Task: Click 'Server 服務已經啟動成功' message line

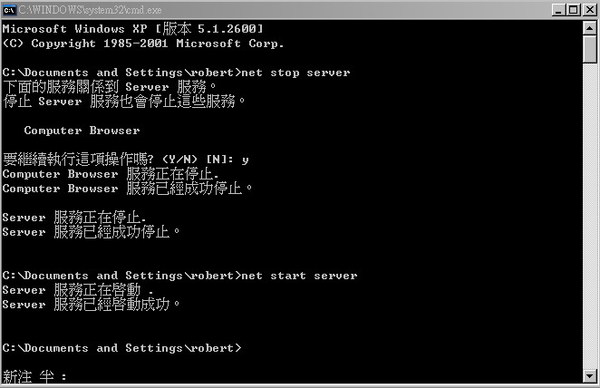Action: coord(91,305)
